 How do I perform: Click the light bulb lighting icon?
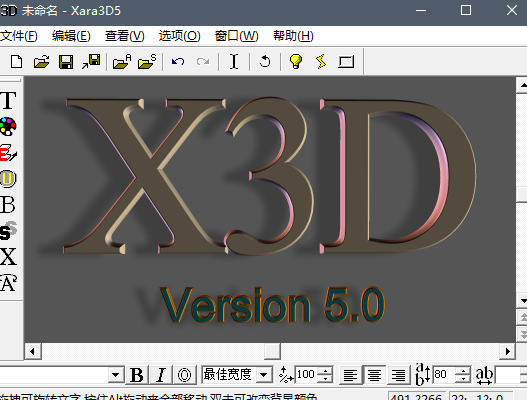[x=296, y=62]
